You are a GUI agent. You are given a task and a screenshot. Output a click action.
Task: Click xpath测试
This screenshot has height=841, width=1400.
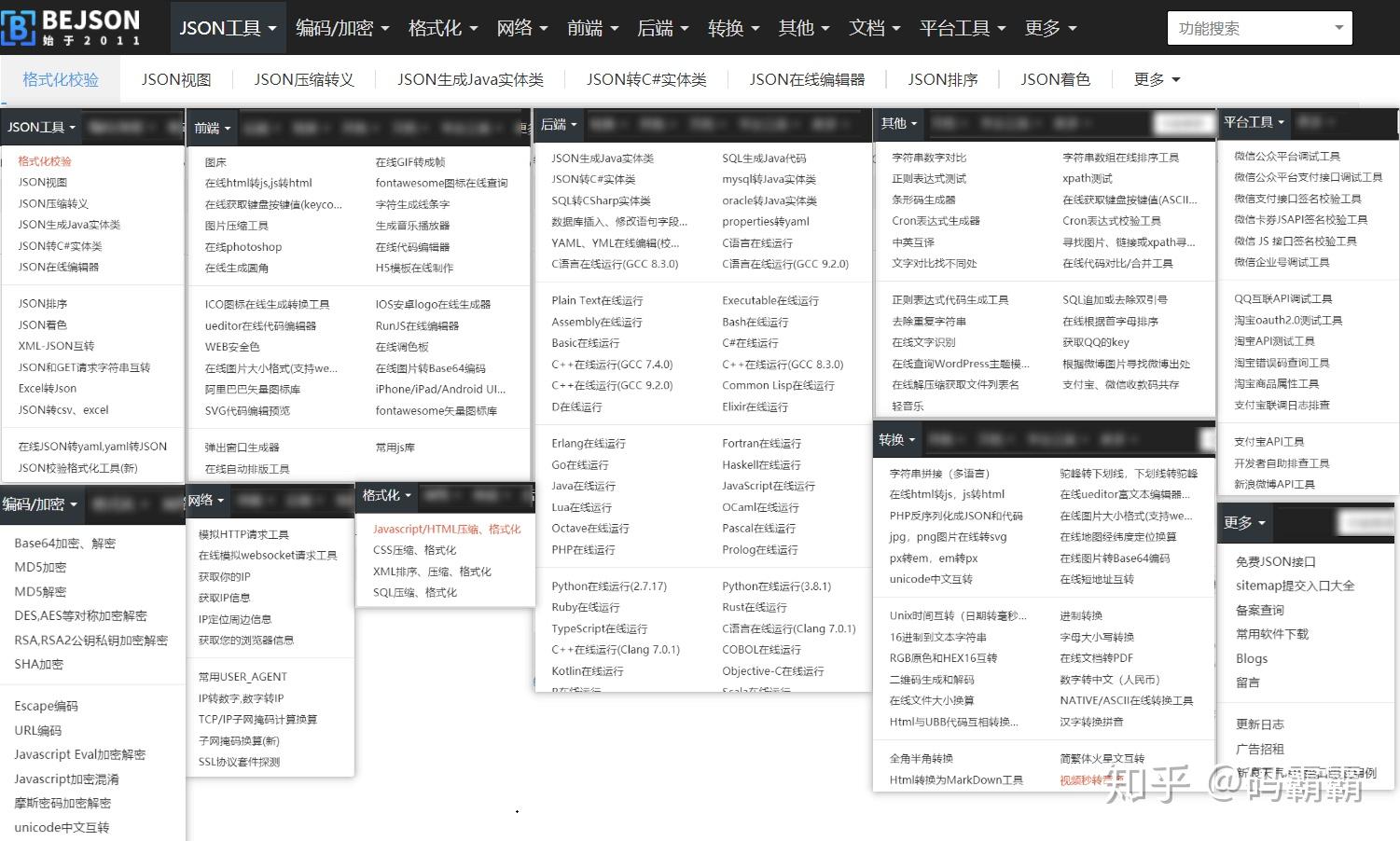[x=1088, y=178]
